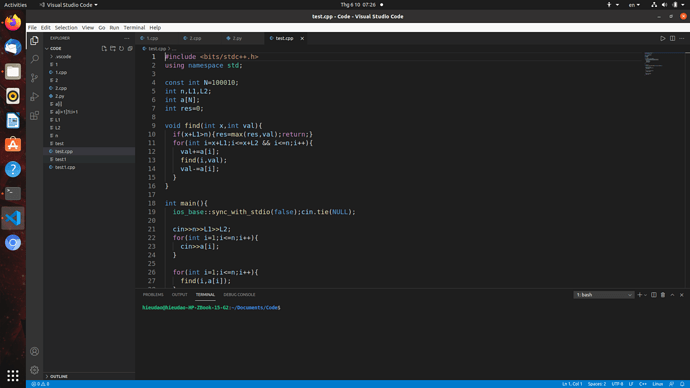Switch to the DEBUG CONSOLE tab

239,295
